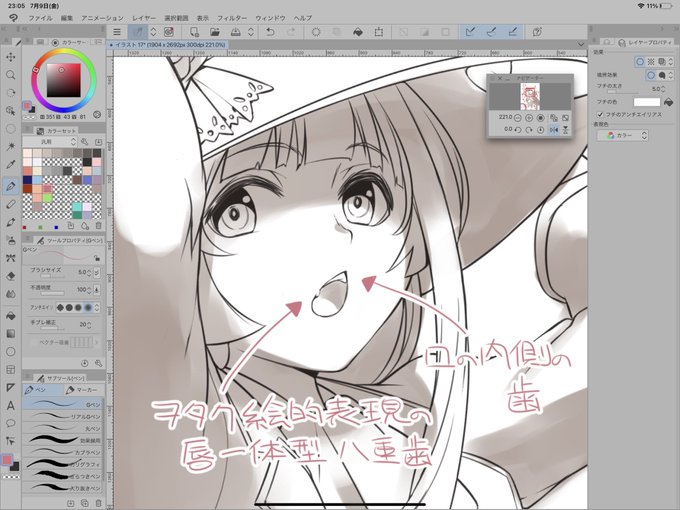Screen dimensions: 680x510
Task: Click the Redo arrow in the command bar
Action: click(x=291, y=32)
